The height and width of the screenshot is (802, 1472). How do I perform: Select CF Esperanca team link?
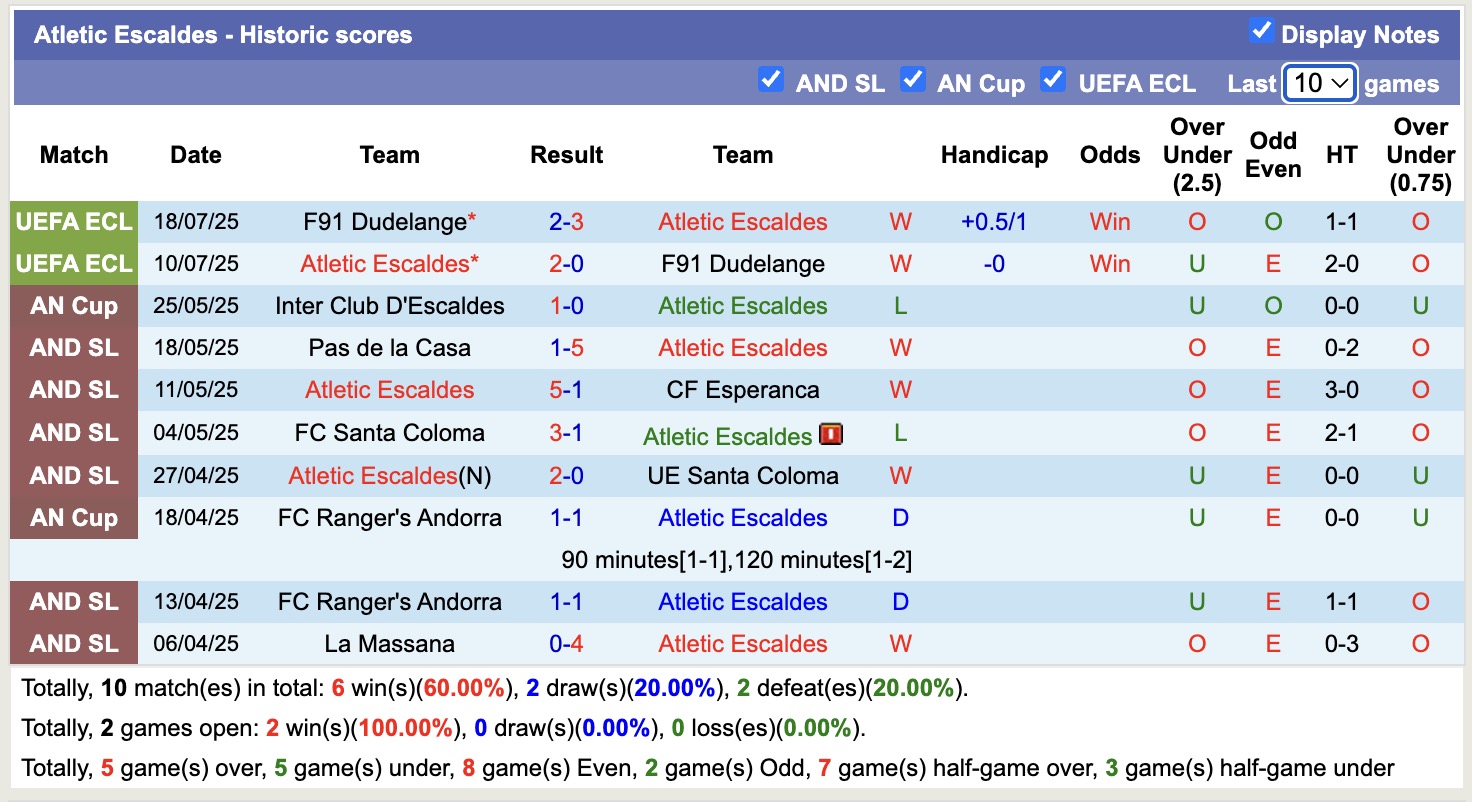pos(742,390)
